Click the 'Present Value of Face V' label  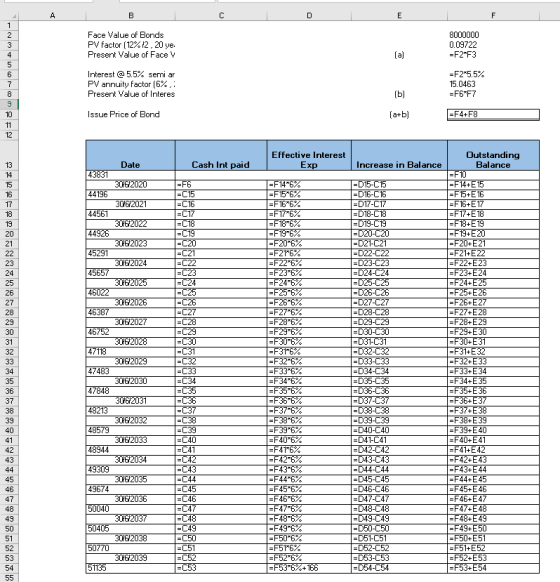click(x=131, y=55)
